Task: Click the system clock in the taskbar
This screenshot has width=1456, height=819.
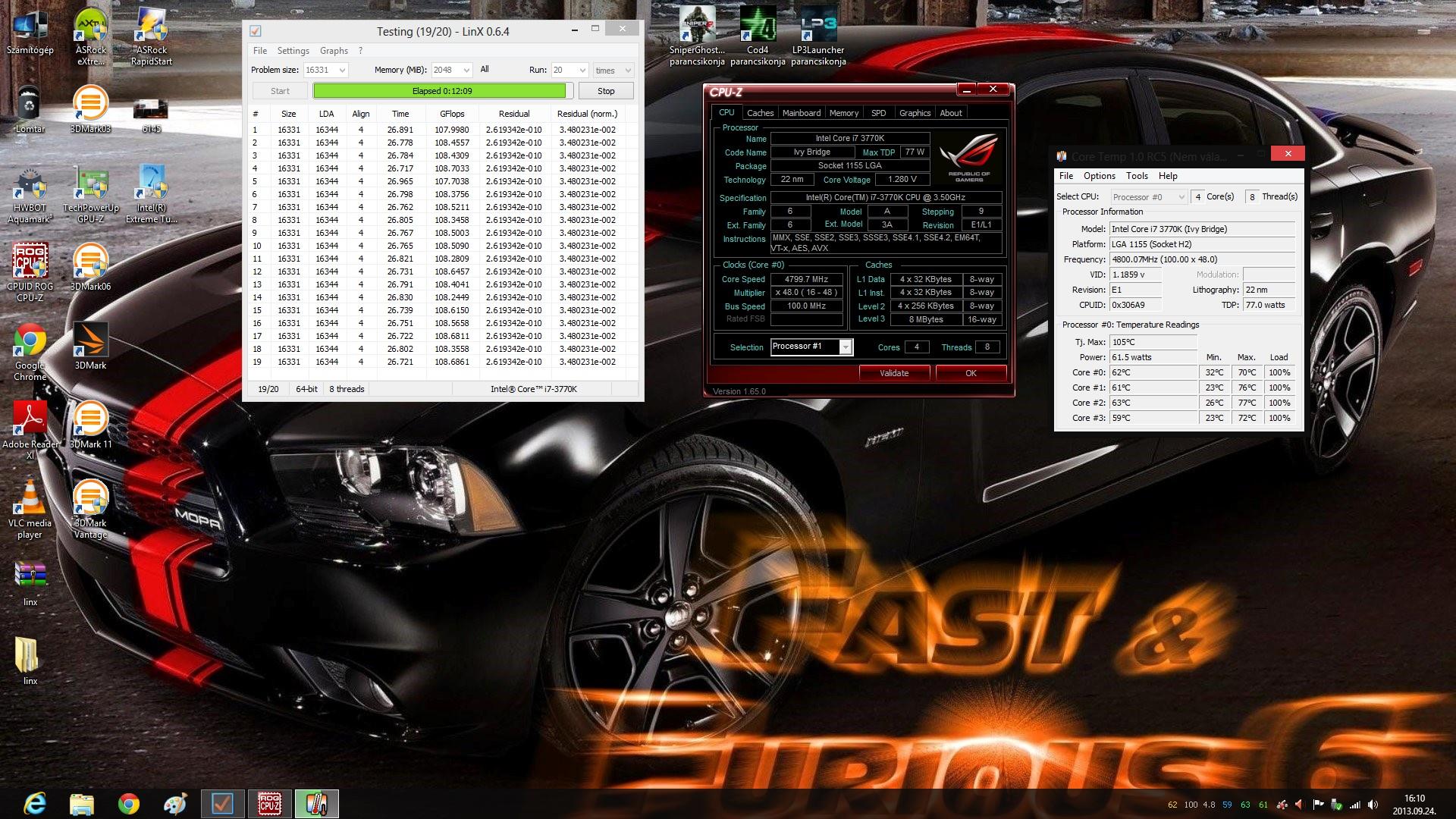Action: [1414, 805]
